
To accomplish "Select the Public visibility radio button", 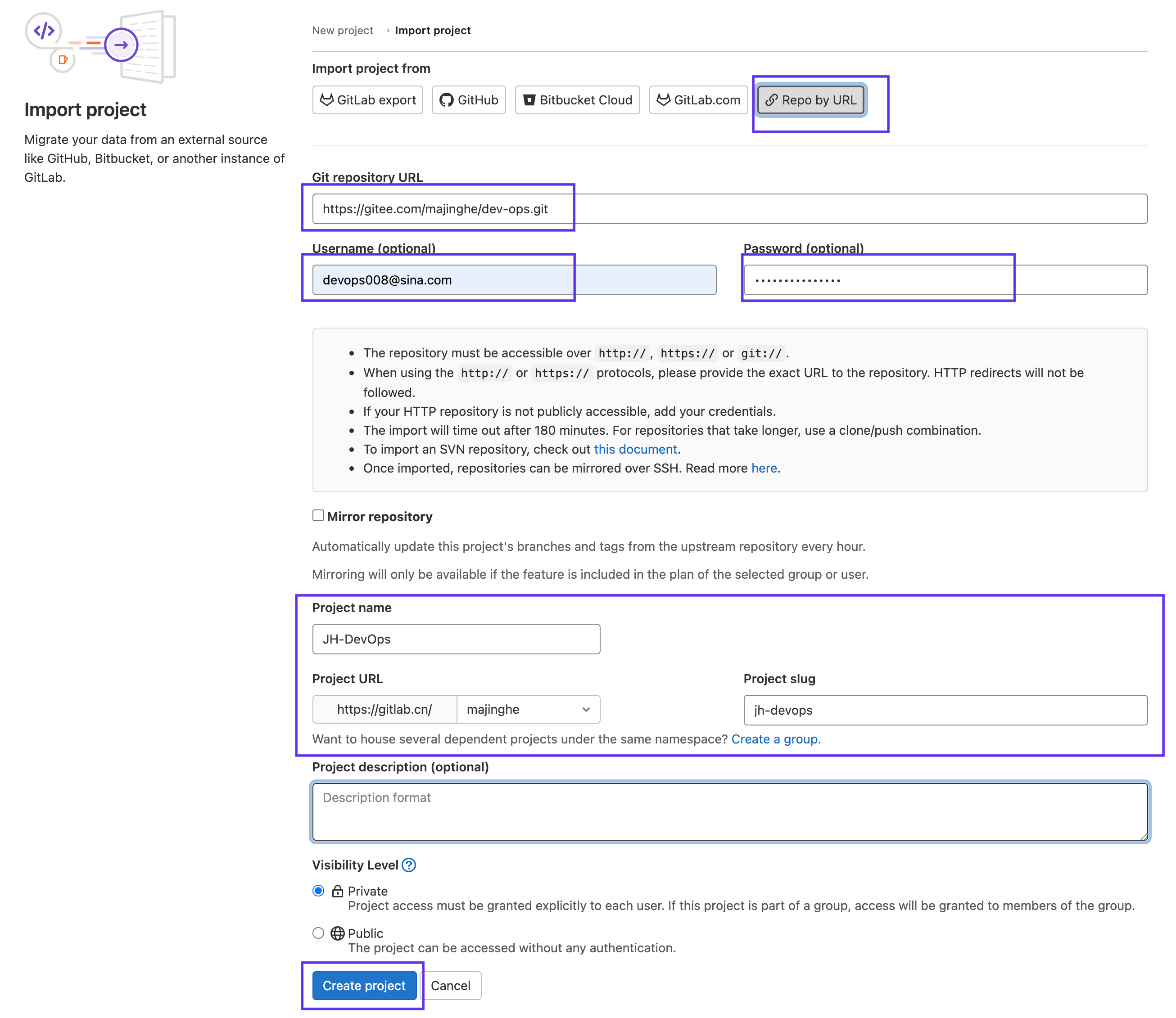I will 318,933.
